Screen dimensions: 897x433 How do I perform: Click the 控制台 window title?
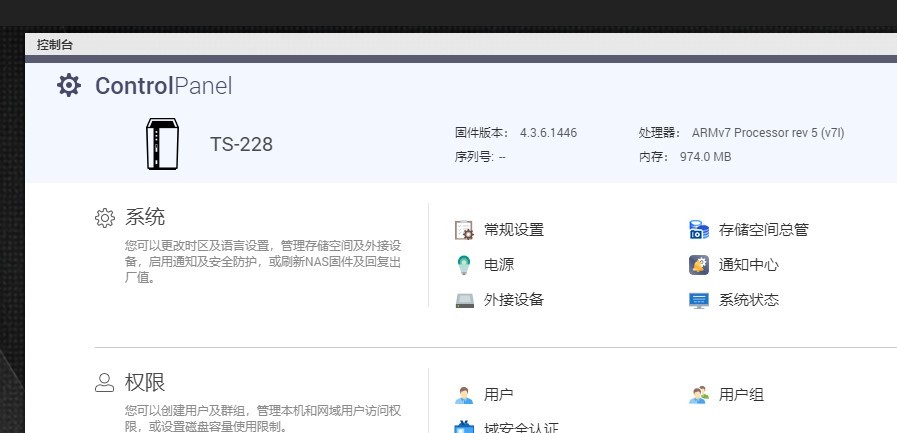point(55,44)
